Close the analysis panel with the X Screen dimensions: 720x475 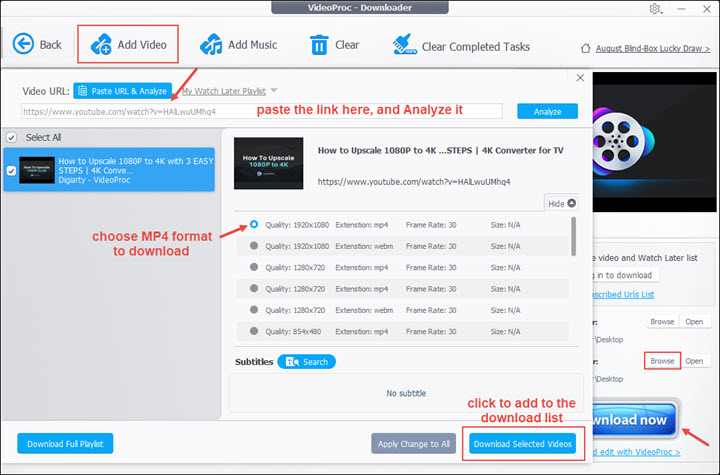[580, 78]
